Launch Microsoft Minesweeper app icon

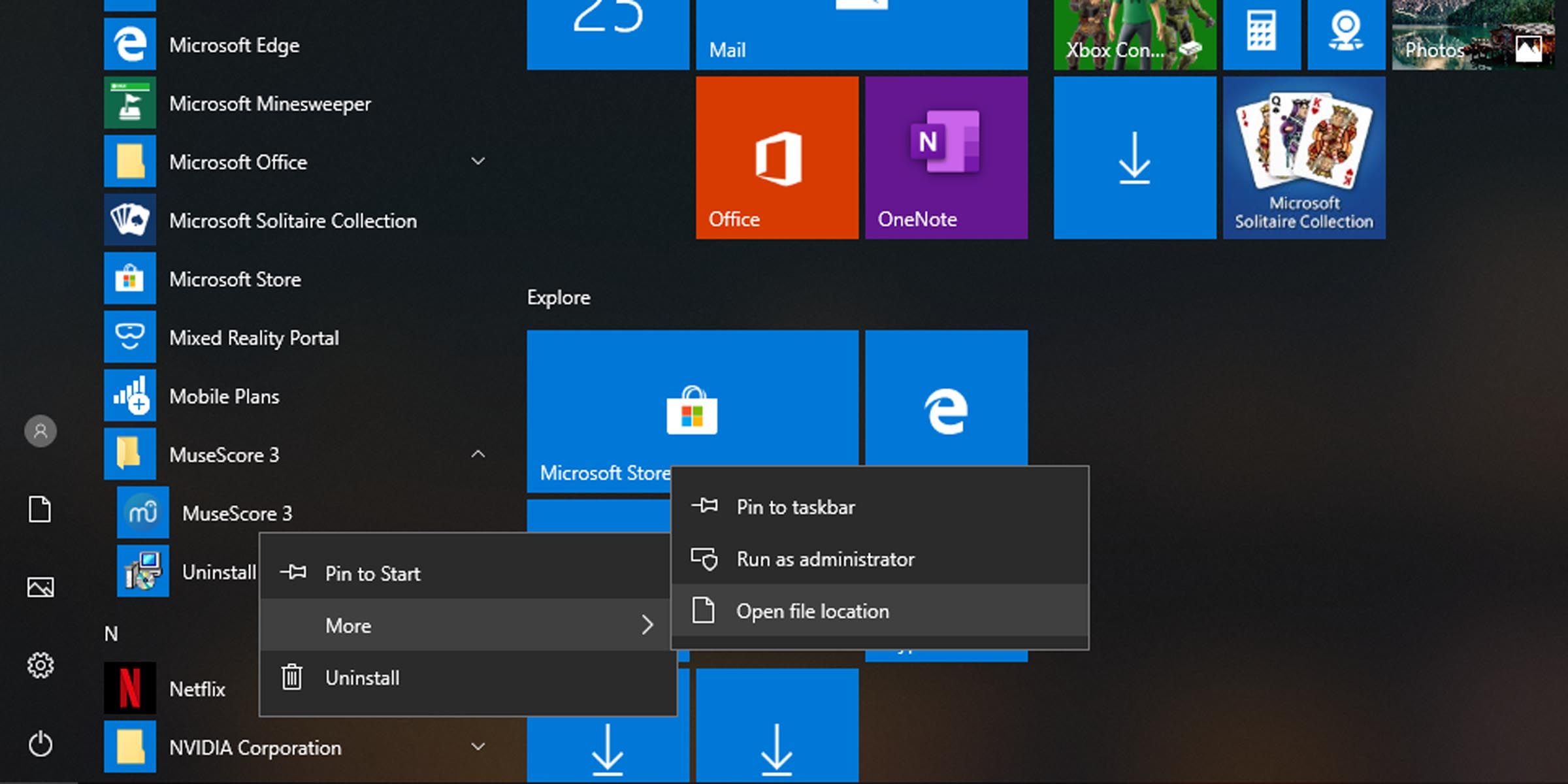pos(129,103)
